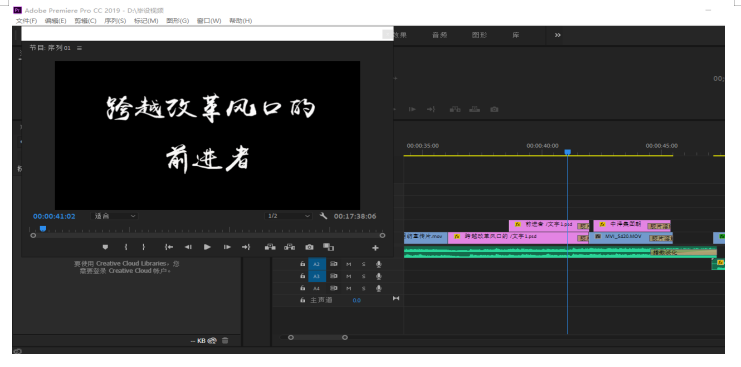Screen dimensions: 741x367
Task: Open the 节目: 序列01 panel menu icon
Action: tap(79, 48)
